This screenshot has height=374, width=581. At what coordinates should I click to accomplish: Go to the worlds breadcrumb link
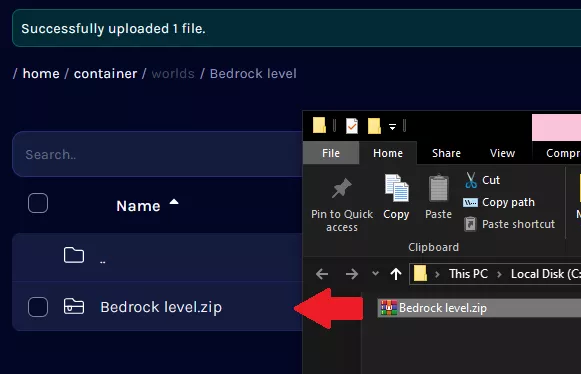(x=173, y=73)
